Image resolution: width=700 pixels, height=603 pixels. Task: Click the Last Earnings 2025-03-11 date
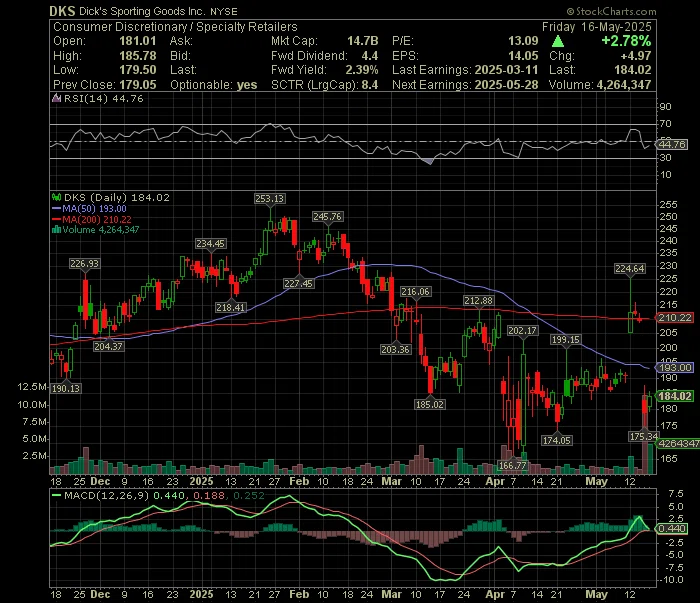506,70
